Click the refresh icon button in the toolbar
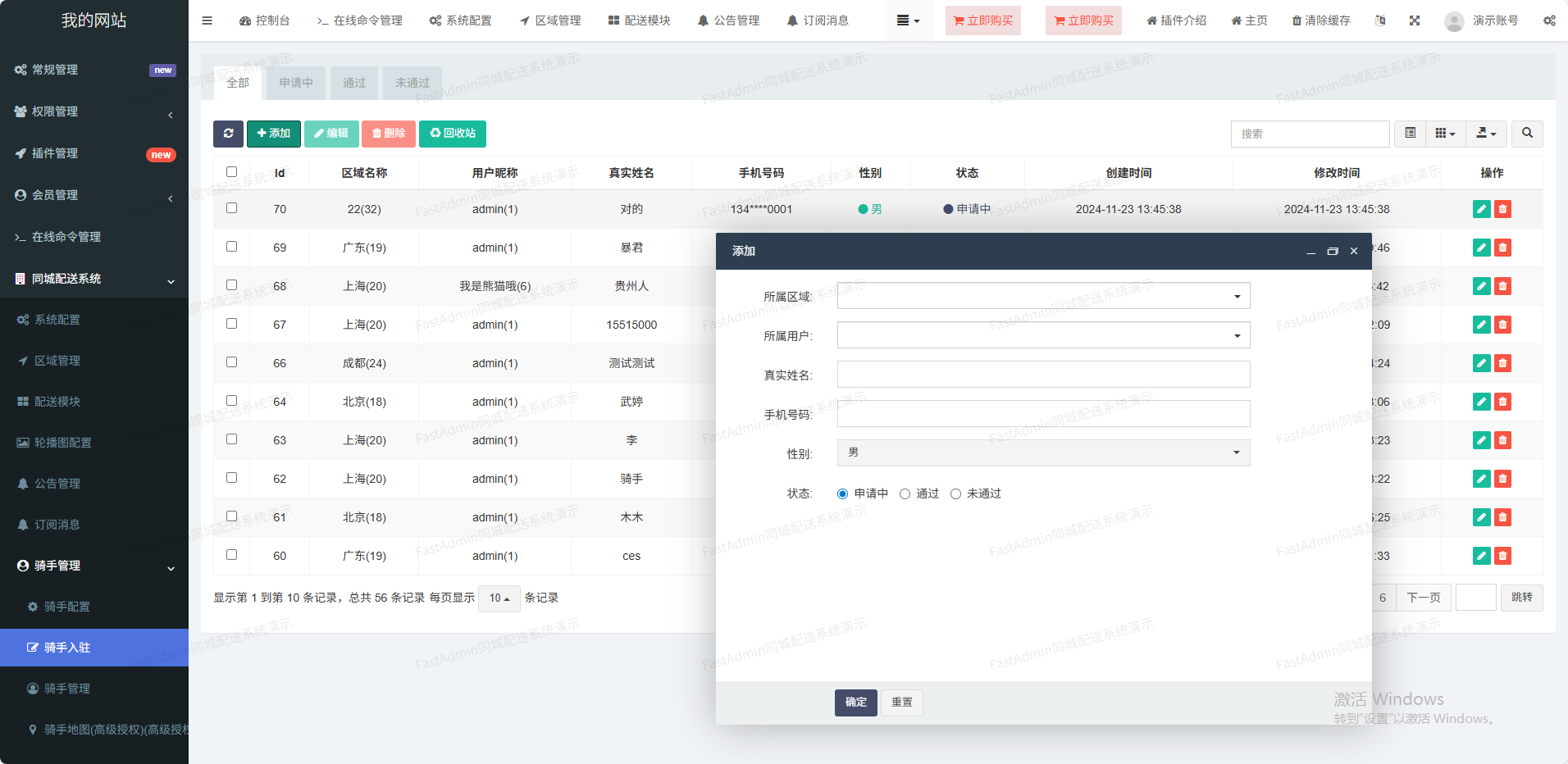 click(x=228, y=134)
